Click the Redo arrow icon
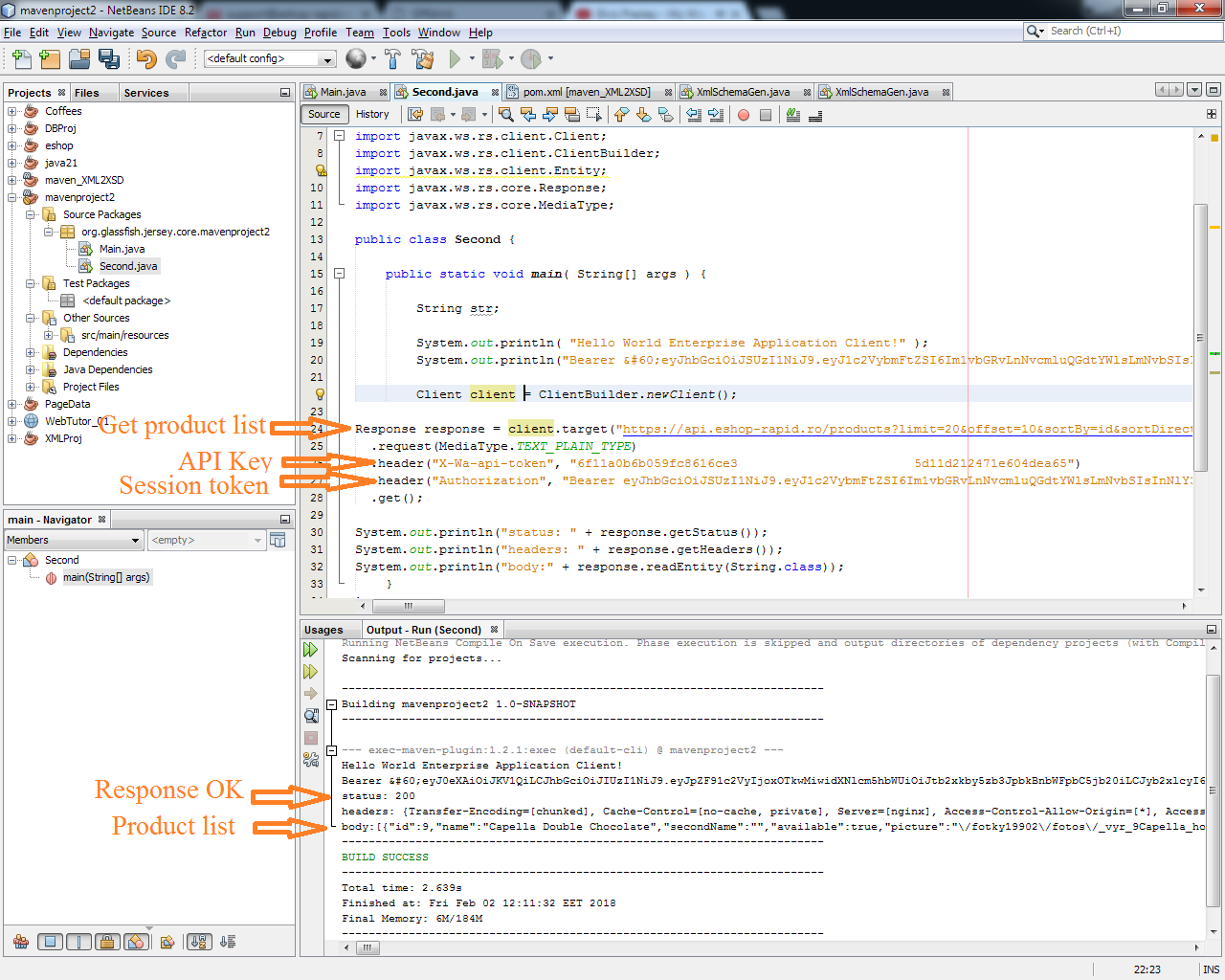This screenshot has height=980, width=1225. point(175,59)
